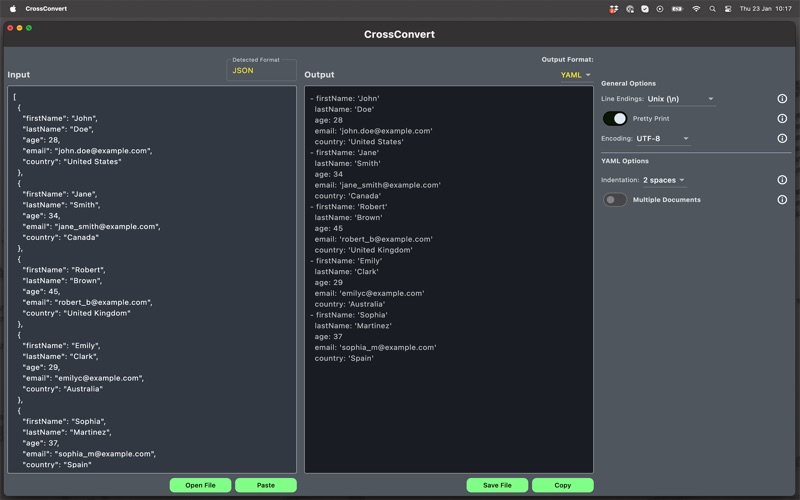800x500 pixels.
Task: Copy the output with Copy button
Action: pos(563,485)
